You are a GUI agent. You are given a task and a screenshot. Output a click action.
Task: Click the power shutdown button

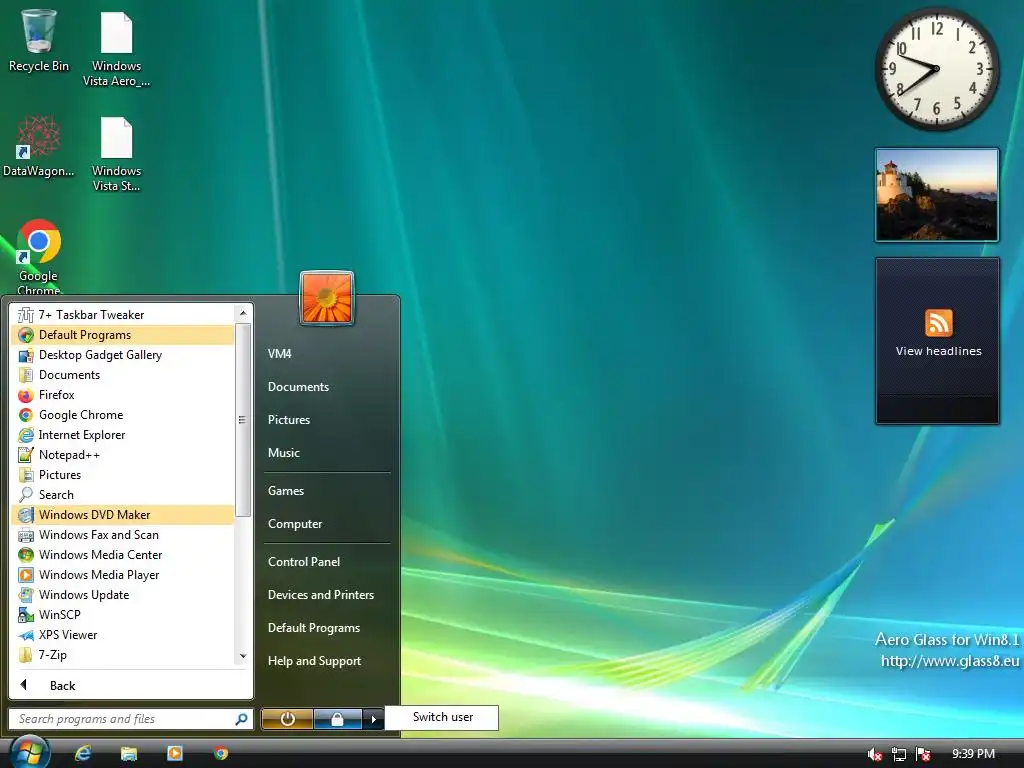point(287,719)
